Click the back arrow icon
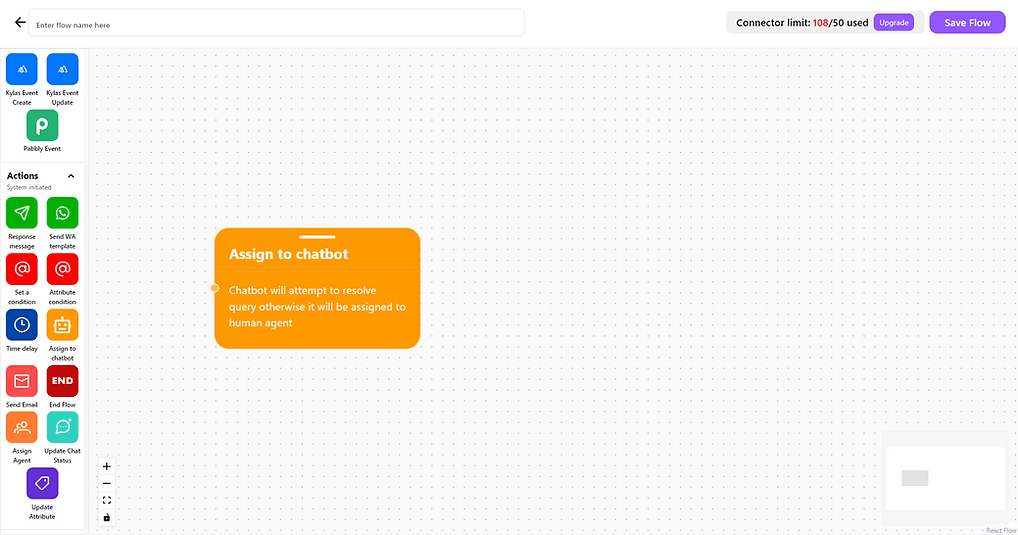The width and height of the screenshot is (1018, 535). coord(20,23)
